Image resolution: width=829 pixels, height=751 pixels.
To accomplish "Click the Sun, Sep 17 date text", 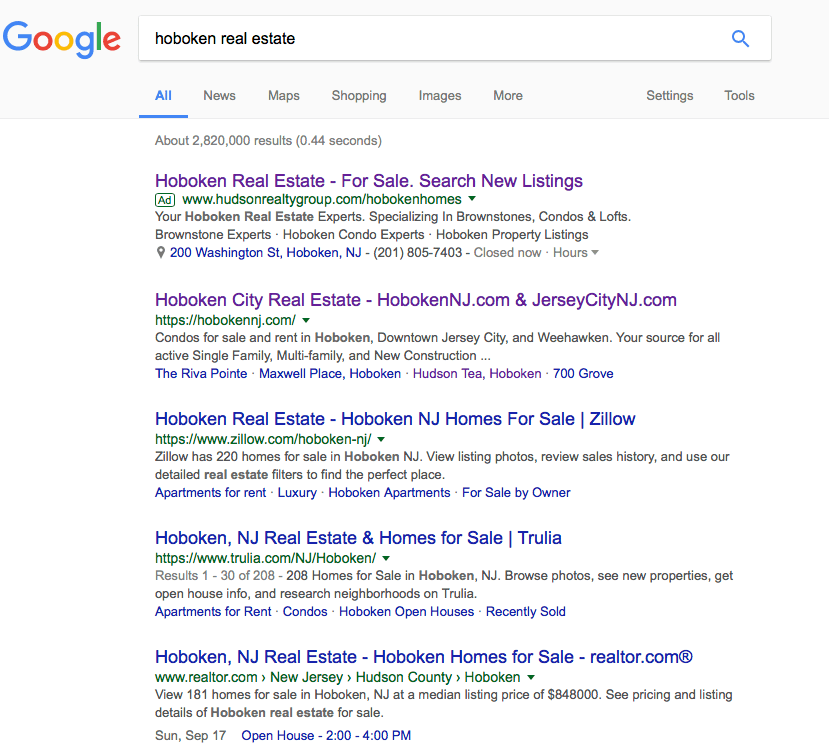I will point(190,735).
